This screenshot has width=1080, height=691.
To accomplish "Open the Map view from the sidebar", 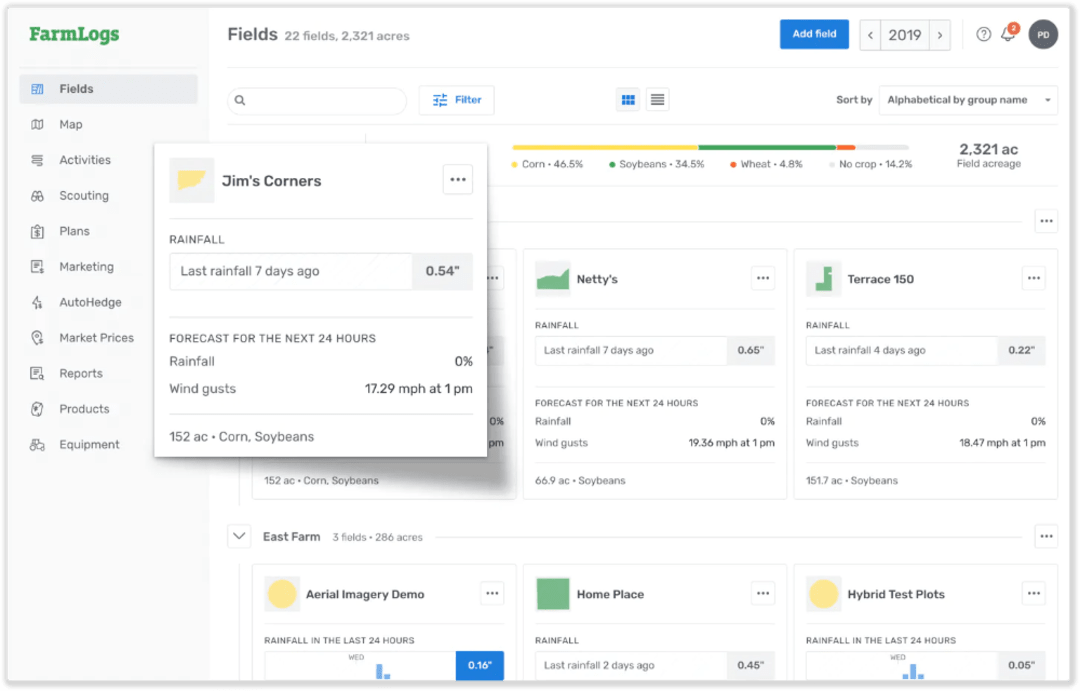I will [71, 124].
